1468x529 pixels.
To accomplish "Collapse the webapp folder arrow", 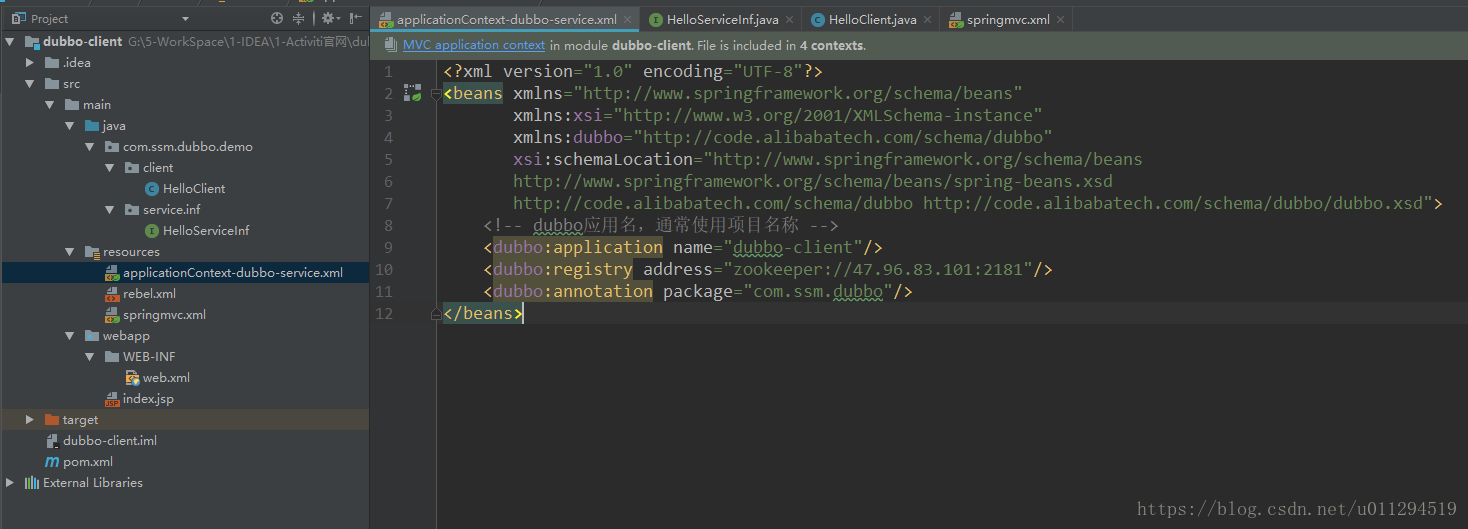I will pyautogui.click(x=70, y=336).
